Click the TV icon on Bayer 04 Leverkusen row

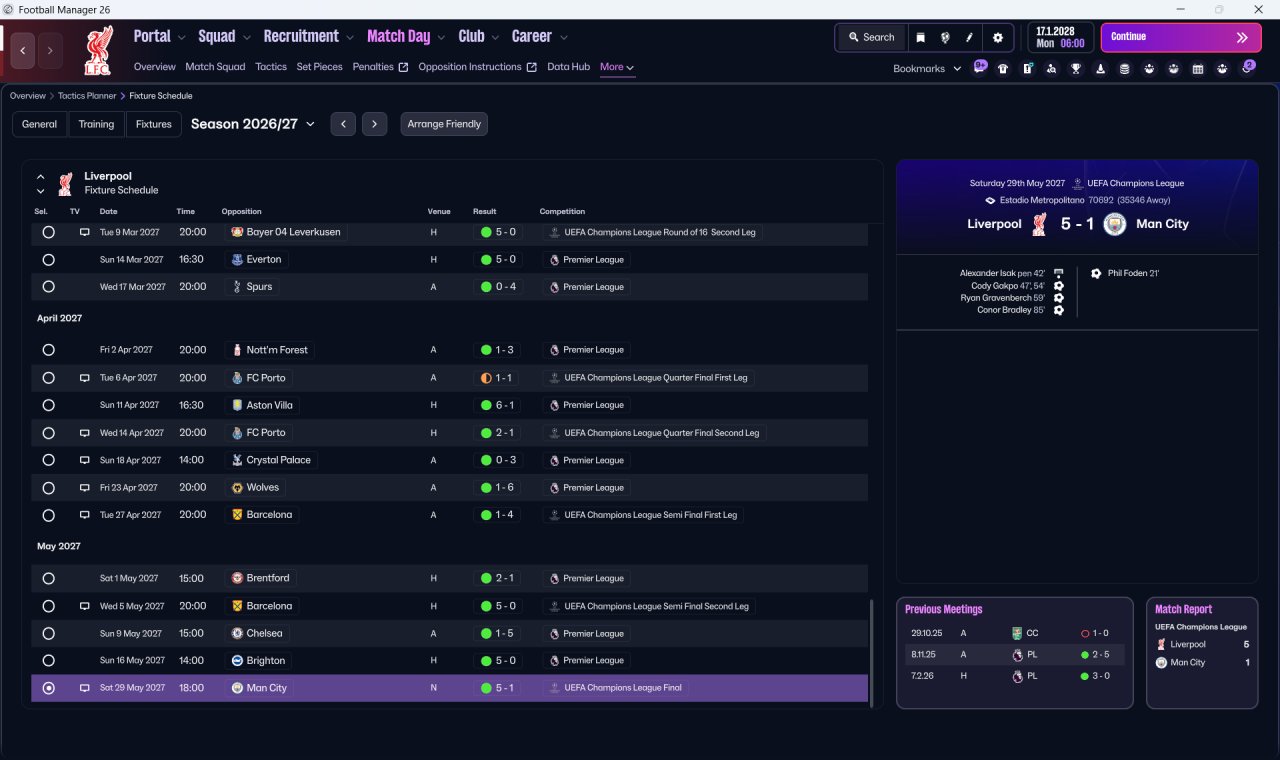85,232
